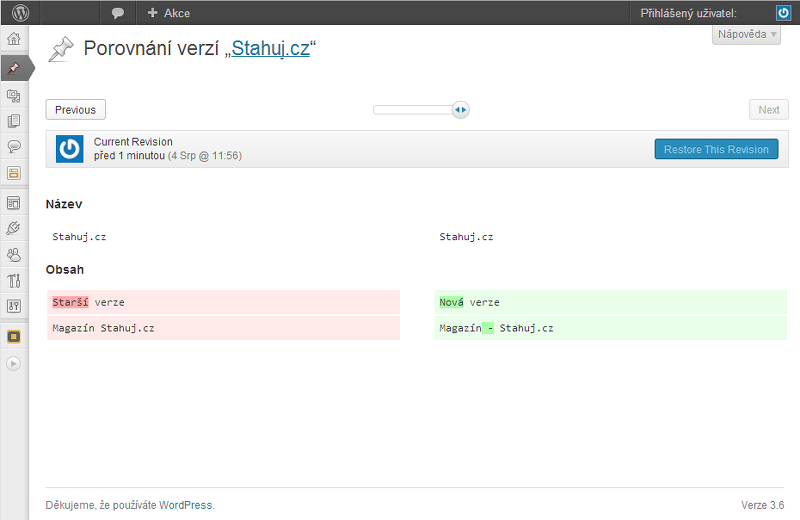This screenshot has width=800, height=520.
Task: Open comments bubble in admin bar
Action: tap(118, 13)
